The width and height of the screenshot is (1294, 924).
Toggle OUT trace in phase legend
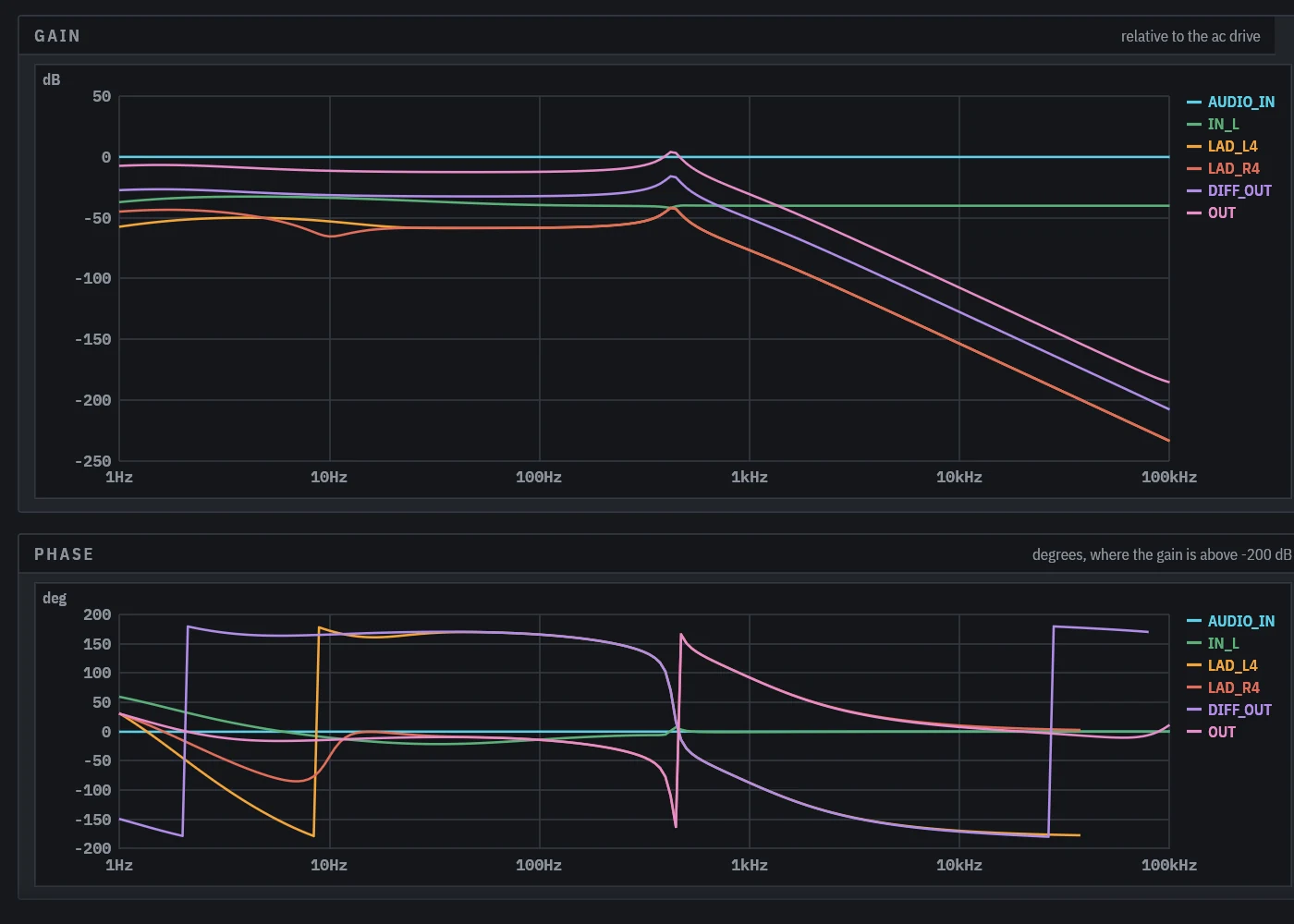click(1211, 732)
